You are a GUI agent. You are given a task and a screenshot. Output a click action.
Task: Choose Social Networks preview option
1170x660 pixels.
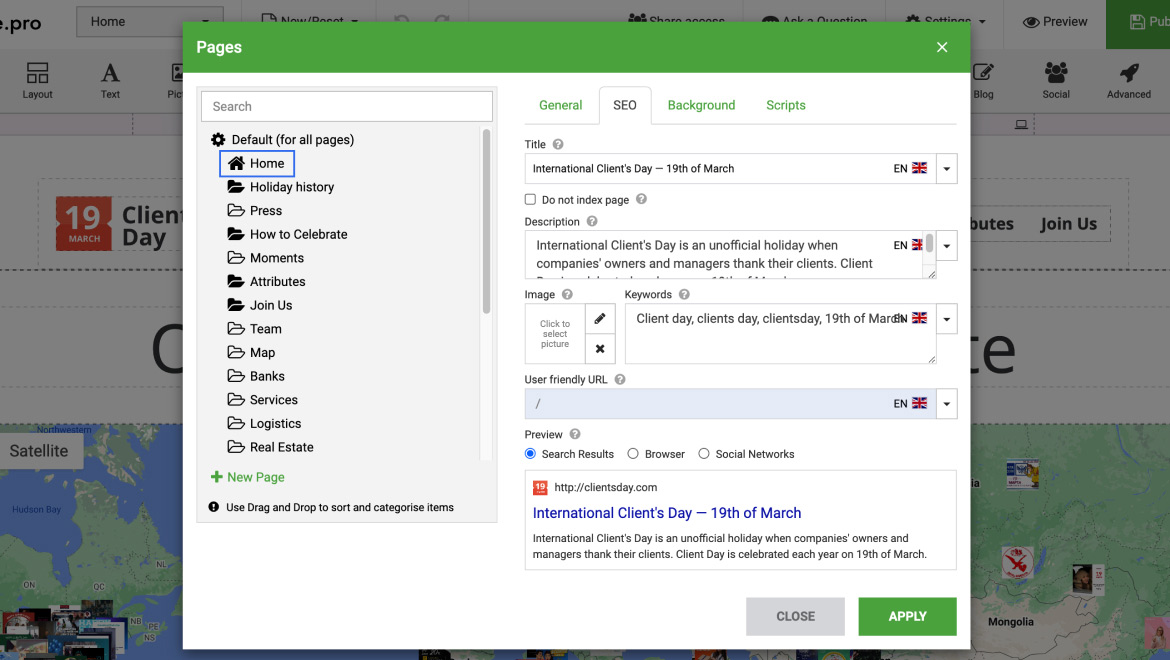click(704, 454)
